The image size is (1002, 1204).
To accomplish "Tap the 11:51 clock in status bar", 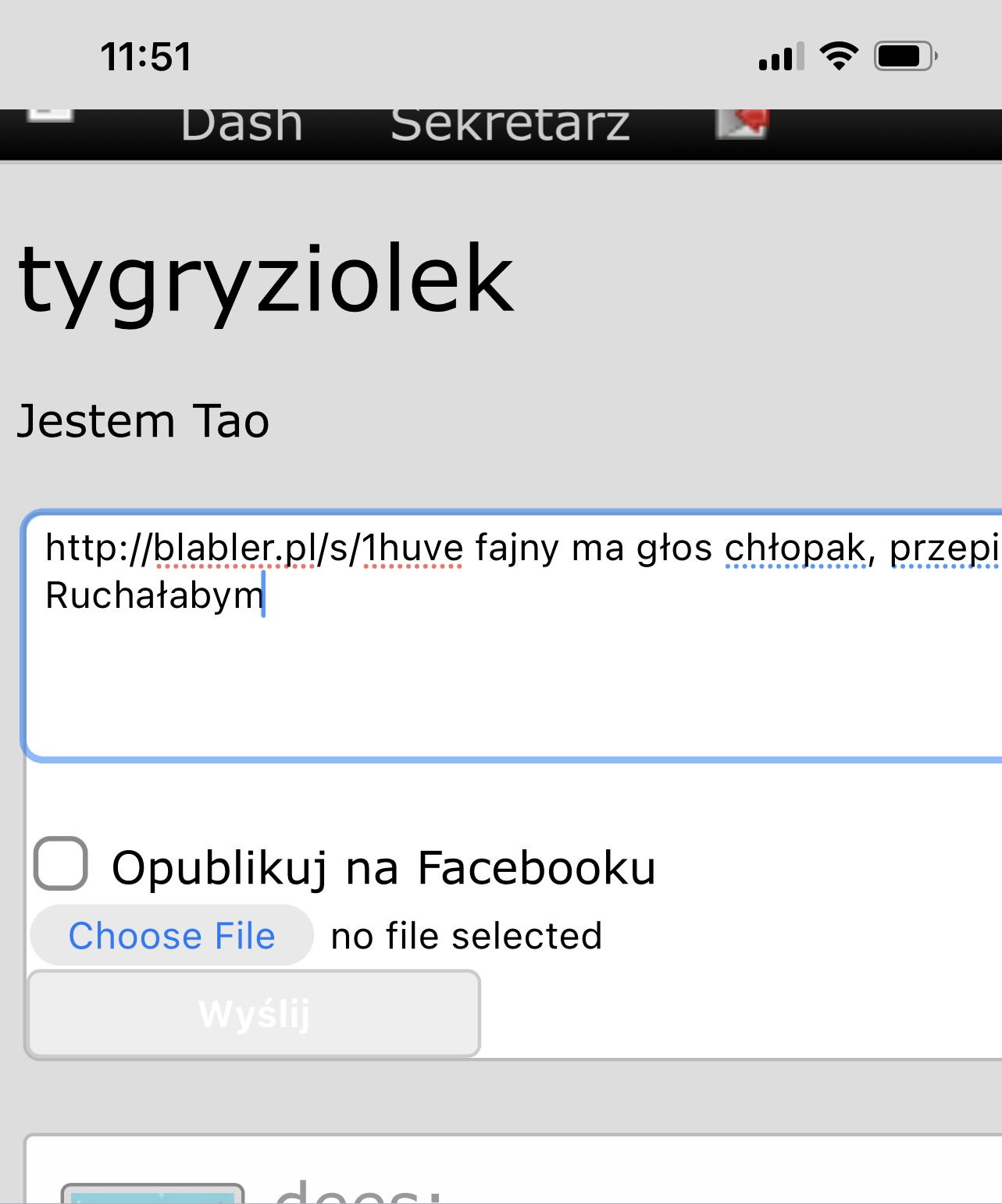I will 146,57.
